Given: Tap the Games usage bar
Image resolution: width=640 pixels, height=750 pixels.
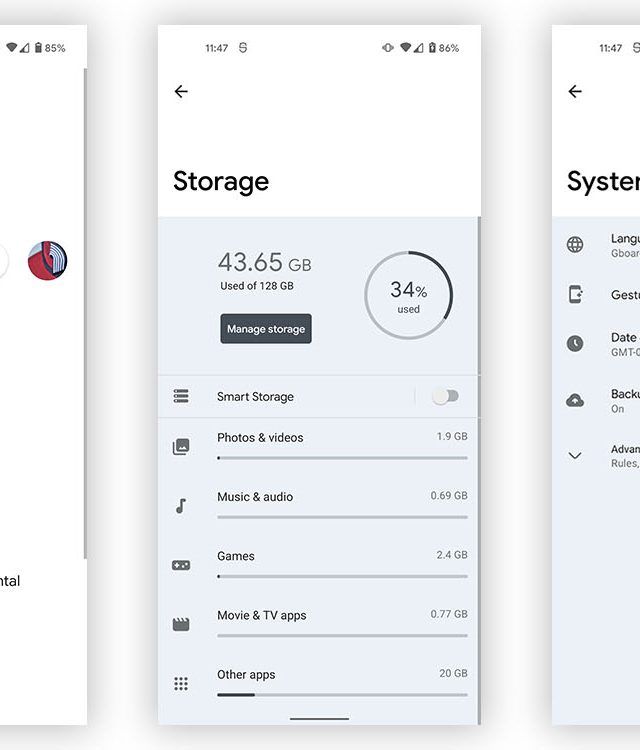Looking at the screenshot, I should (342, 576).
